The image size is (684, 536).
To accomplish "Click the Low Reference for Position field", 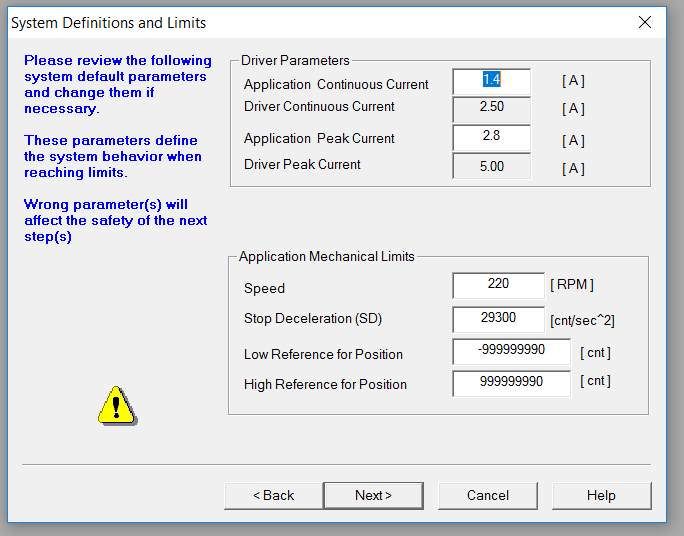I will tap(511, 352).
